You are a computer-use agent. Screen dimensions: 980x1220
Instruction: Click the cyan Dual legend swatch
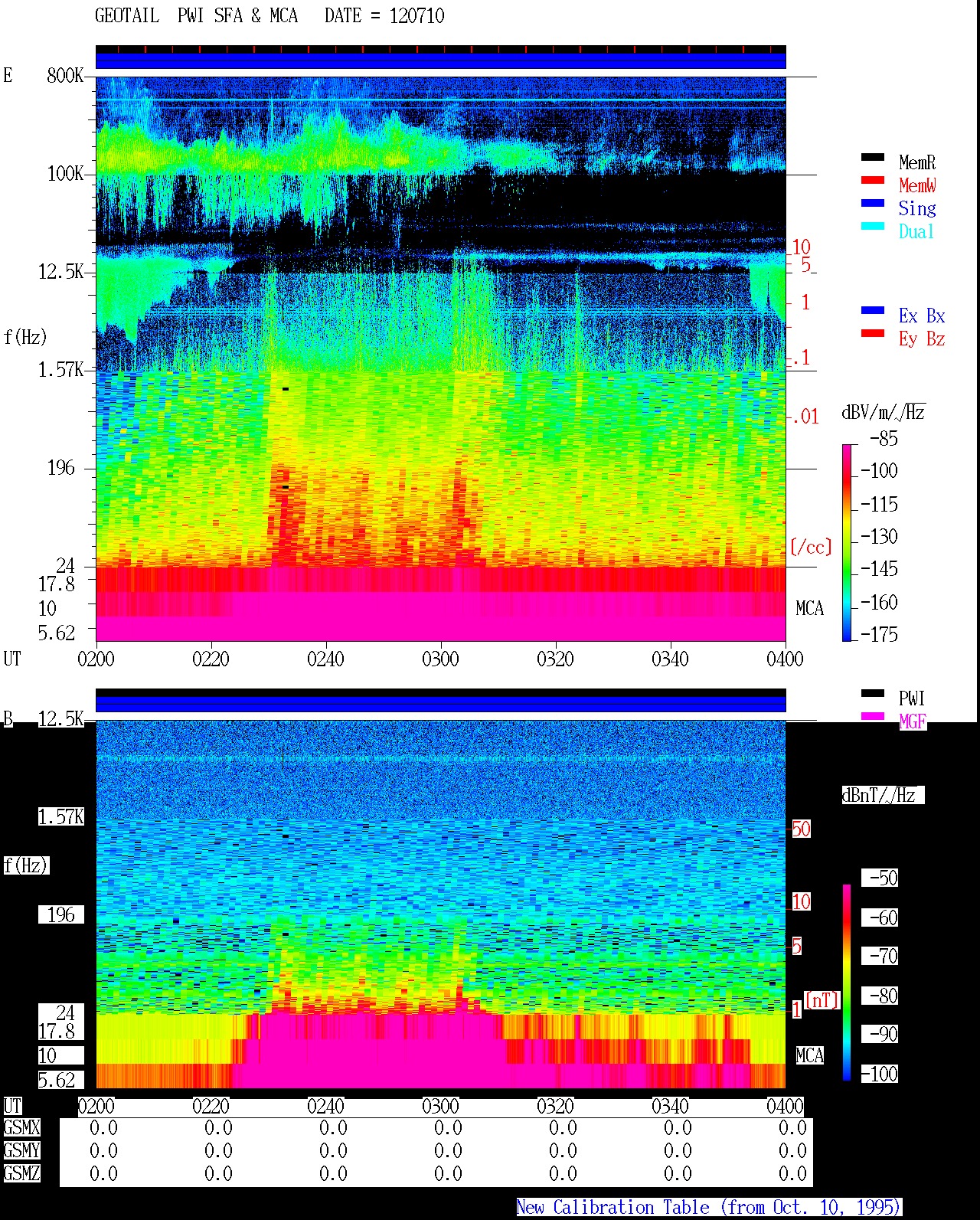872,226
